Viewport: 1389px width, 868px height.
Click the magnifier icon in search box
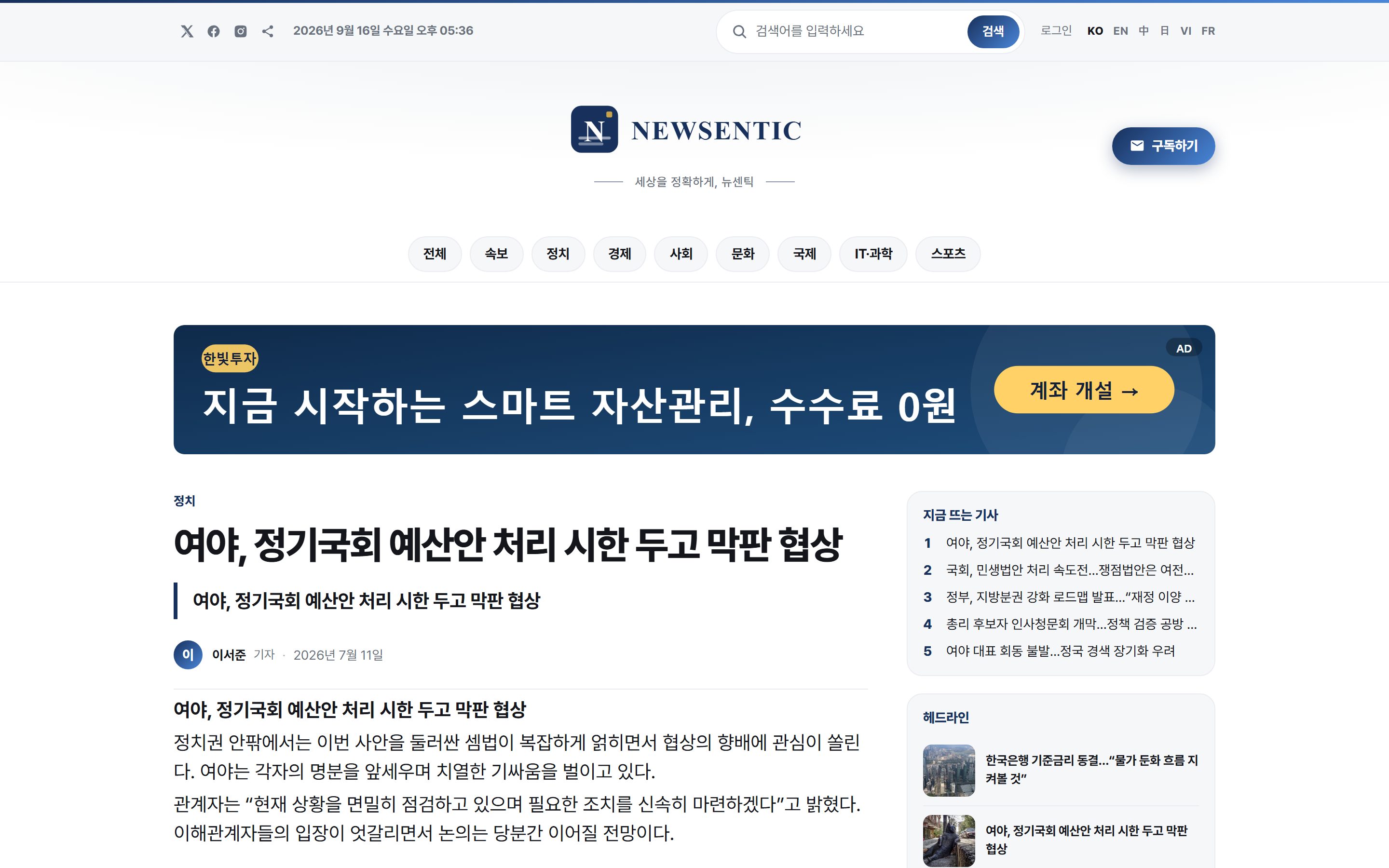coord(739,31)
